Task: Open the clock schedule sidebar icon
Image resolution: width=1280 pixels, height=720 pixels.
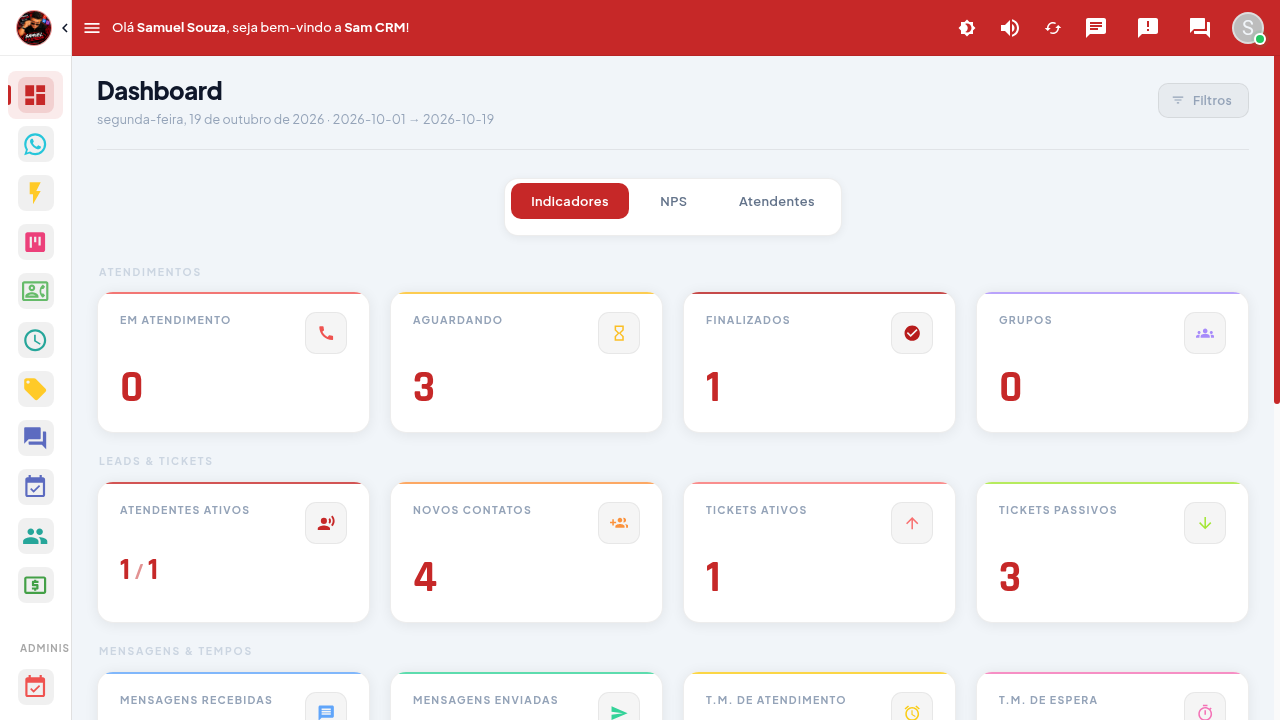Action: (x=36, y=340)
